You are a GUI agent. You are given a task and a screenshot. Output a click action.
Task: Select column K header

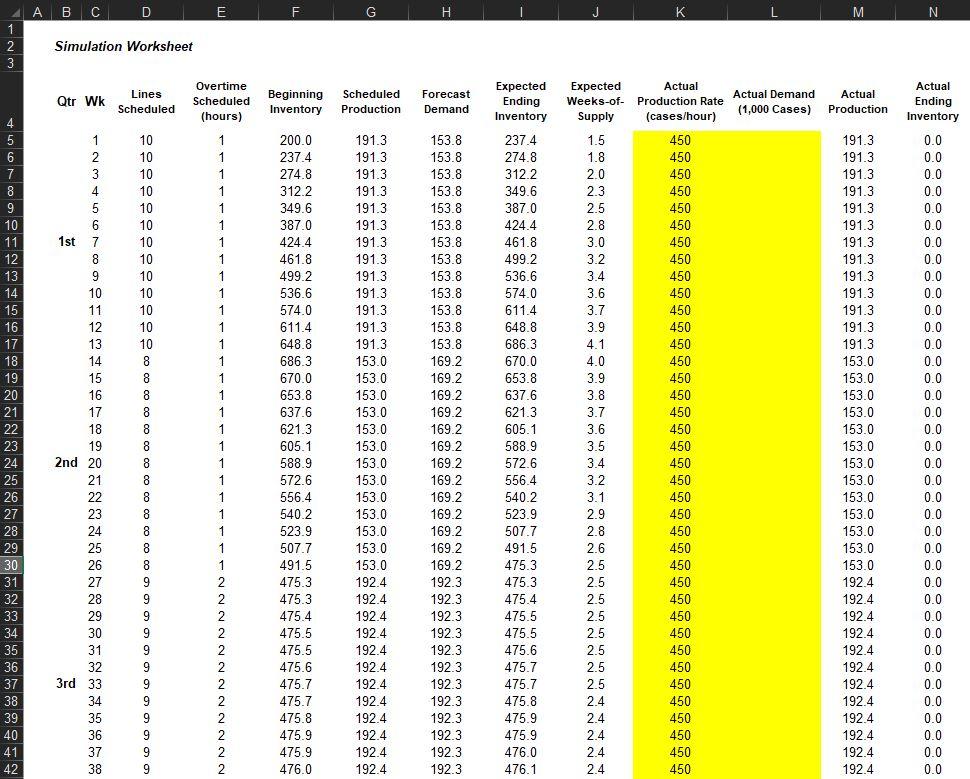click(680, 11)
